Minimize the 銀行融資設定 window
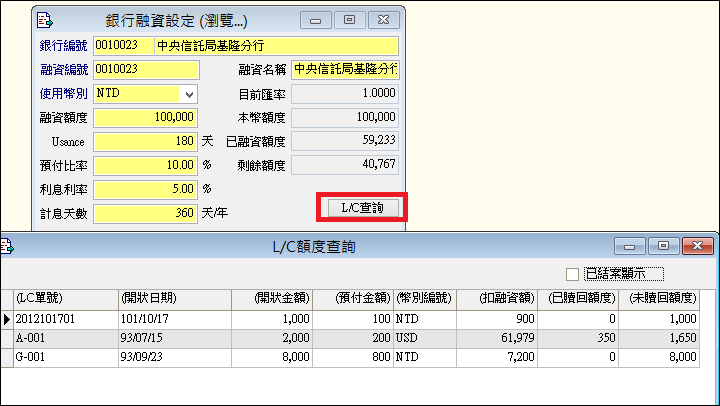Viewport: 720px width, 406px height. [317, 20]
